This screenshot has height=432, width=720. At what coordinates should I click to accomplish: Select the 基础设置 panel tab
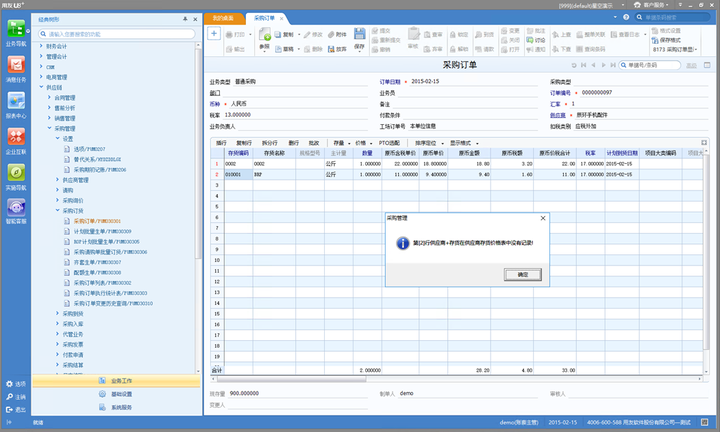point(116,394)
